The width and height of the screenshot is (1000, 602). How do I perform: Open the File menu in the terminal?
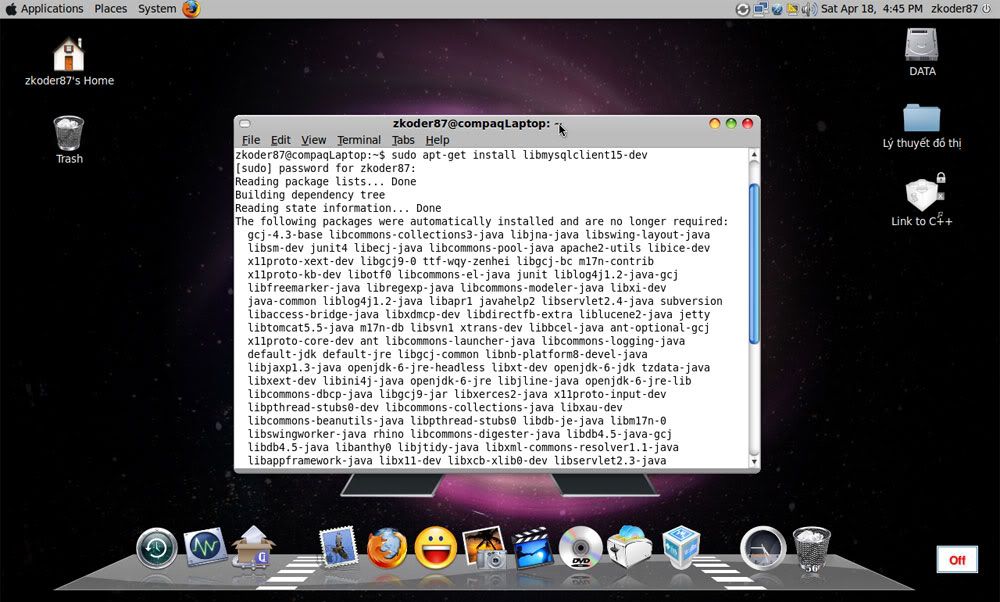251,140
